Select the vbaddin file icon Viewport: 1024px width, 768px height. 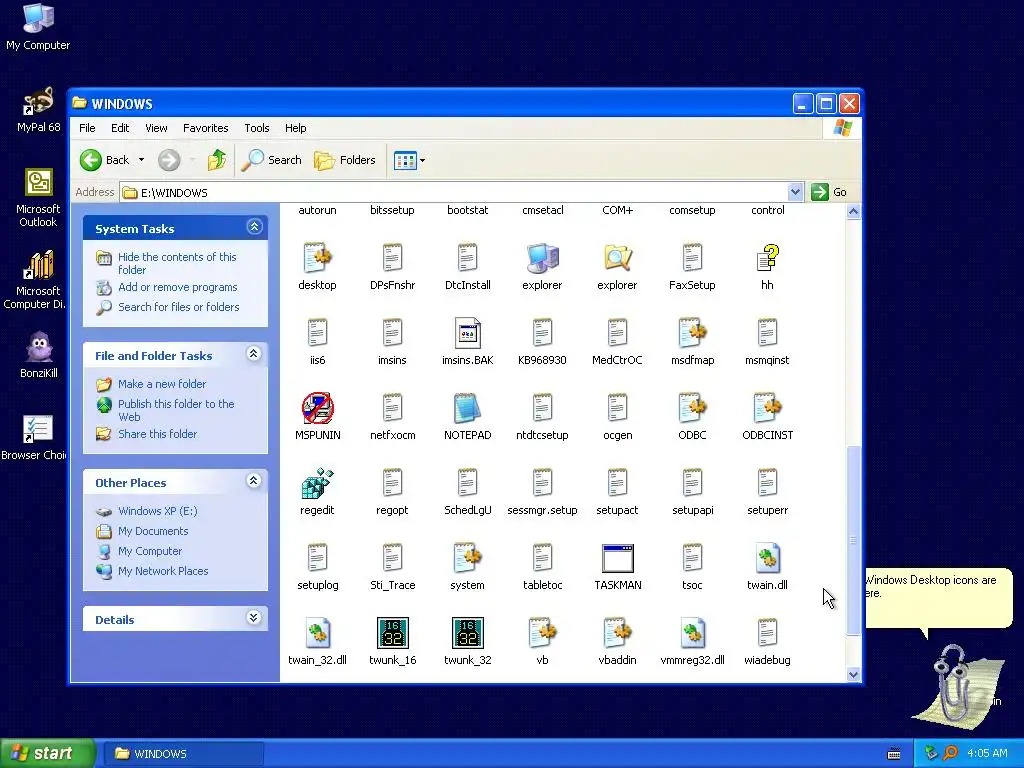(618, 633)
